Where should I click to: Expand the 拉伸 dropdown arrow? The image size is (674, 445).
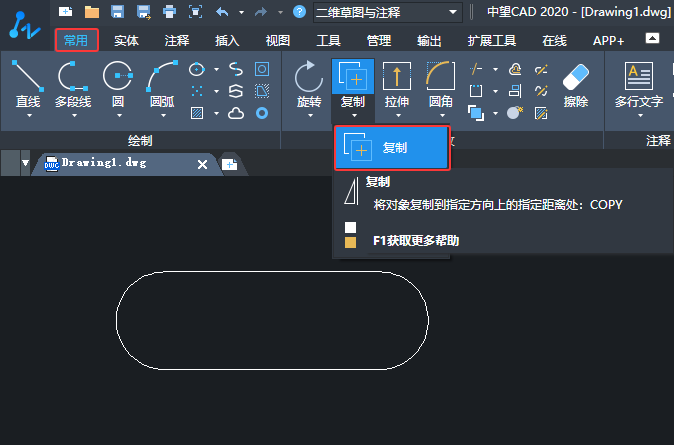click(398, 116)
